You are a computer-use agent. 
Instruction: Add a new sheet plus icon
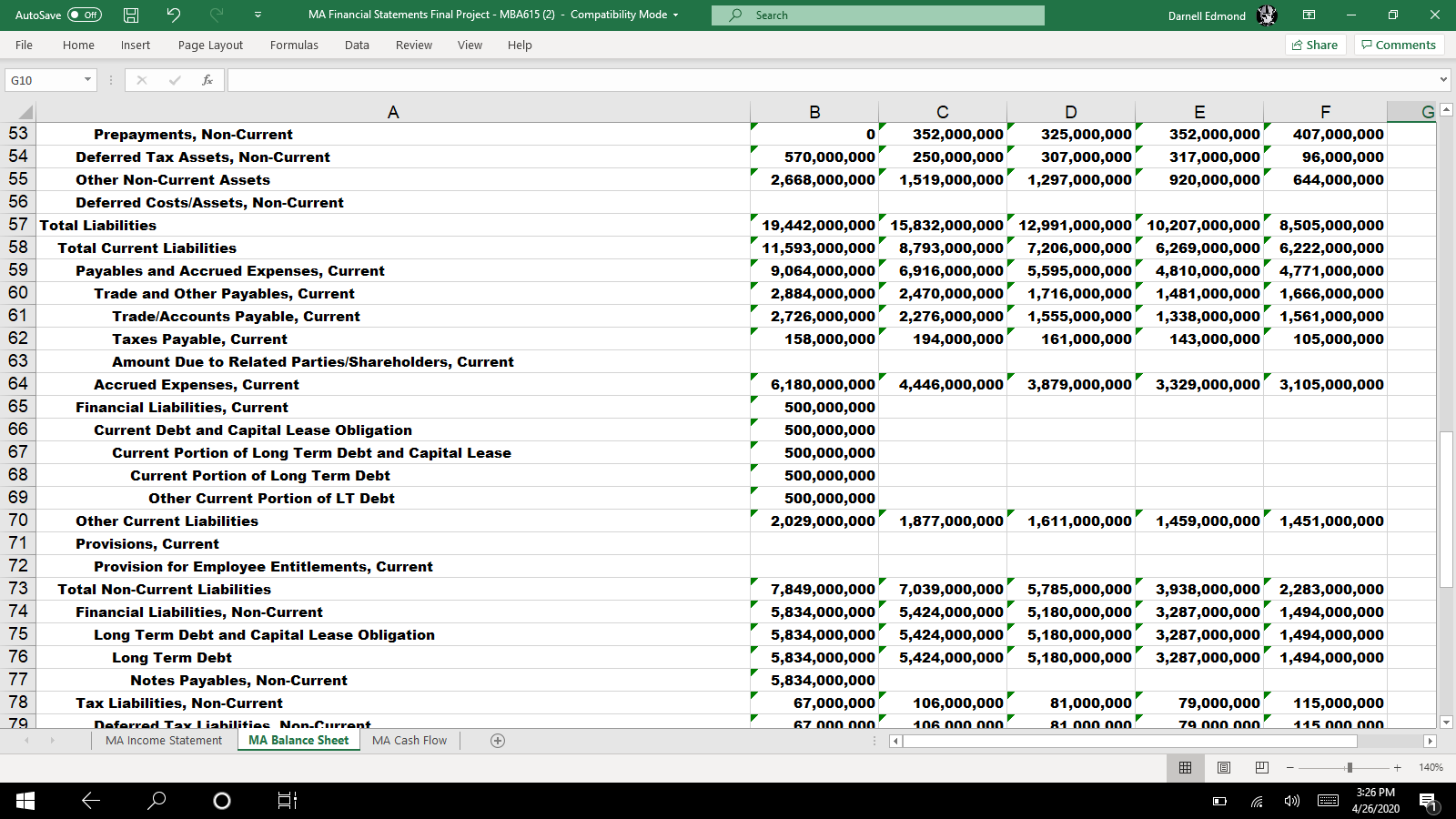[498, 740]
